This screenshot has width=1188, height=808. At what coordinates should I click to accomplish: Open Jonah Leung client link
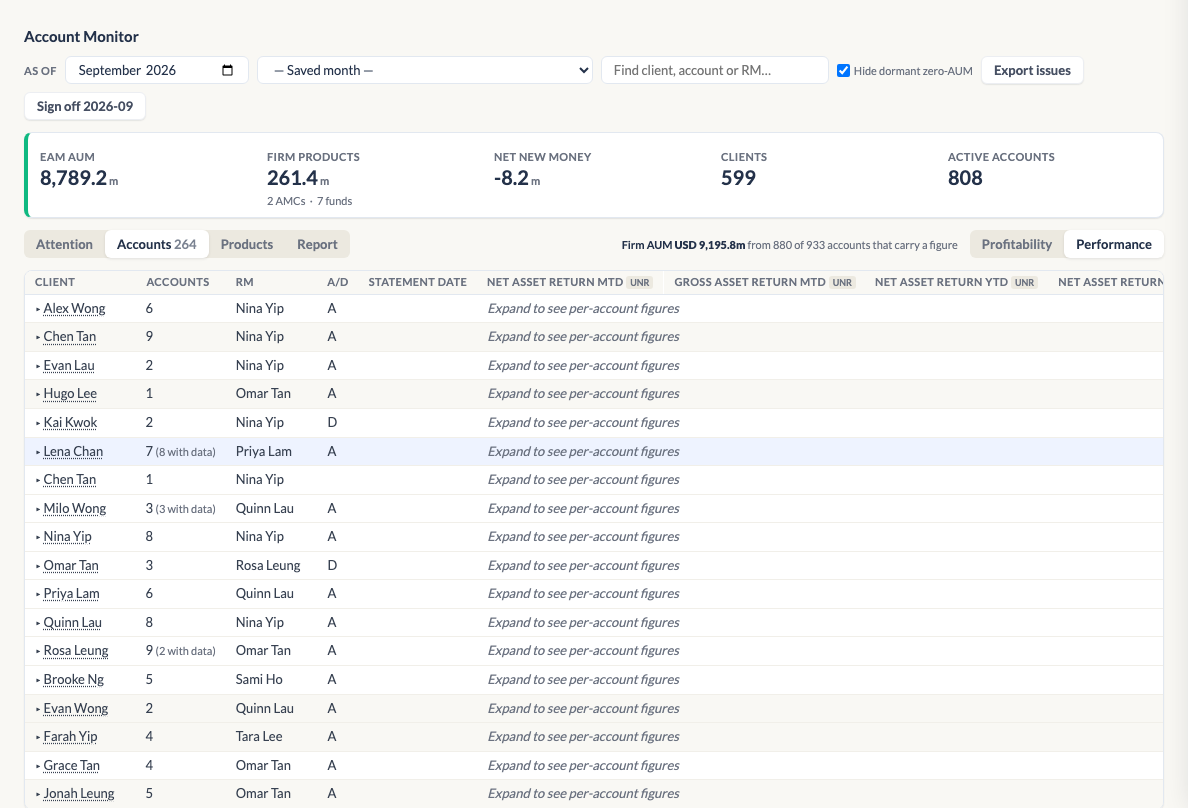tap(79, 794)
